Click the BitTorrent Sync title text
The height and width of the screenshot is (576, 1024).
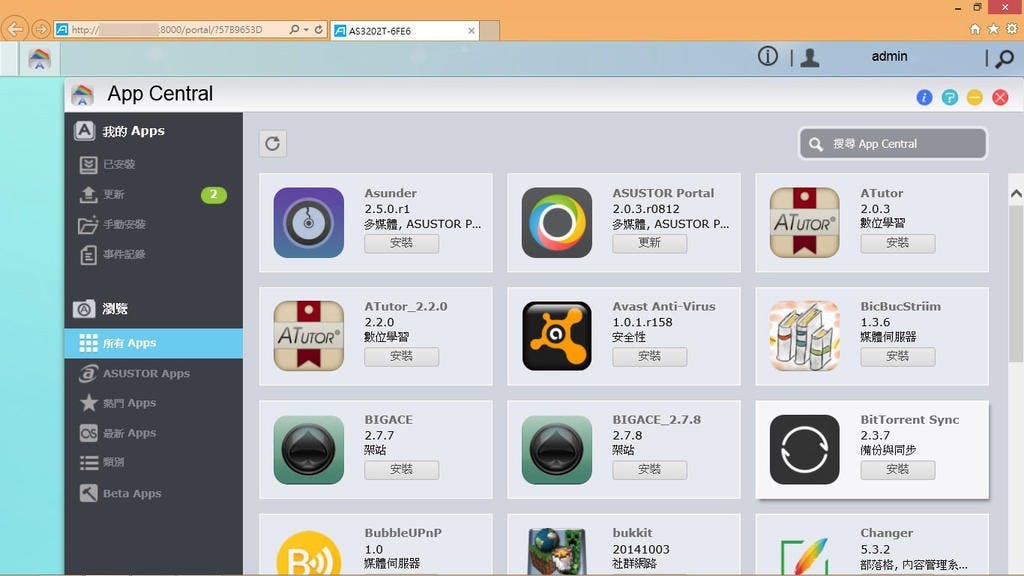tap(910, 419)
